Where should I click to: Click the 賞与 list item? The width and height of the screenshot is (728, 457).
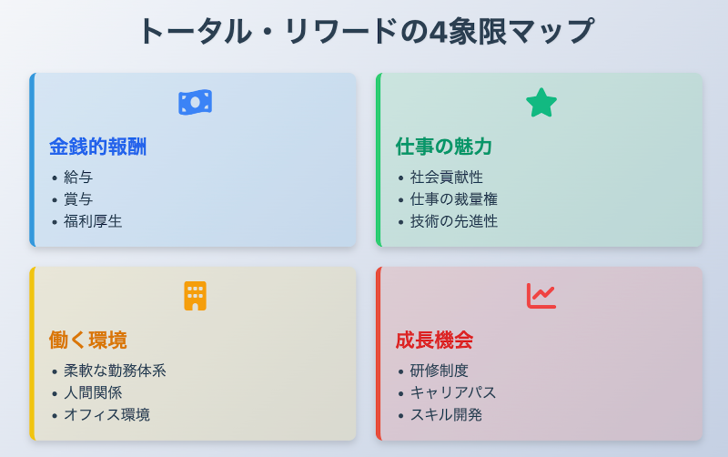[78, 199]
